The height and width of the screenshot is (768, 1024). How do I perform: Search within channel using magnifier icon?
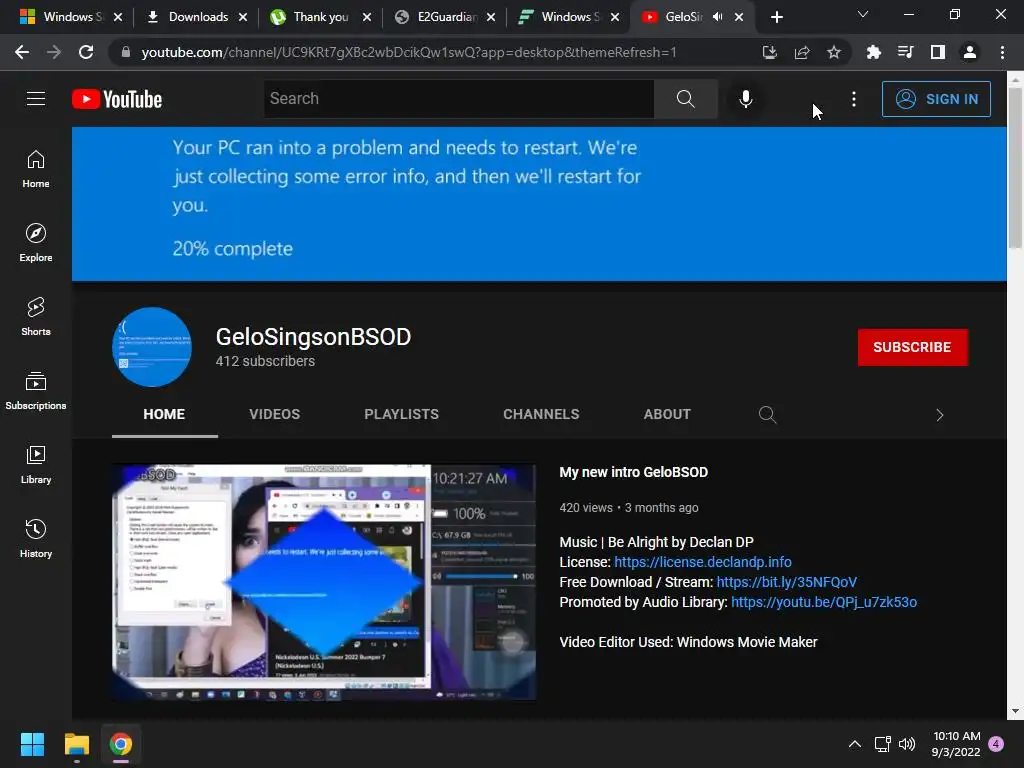coord(767,415)
